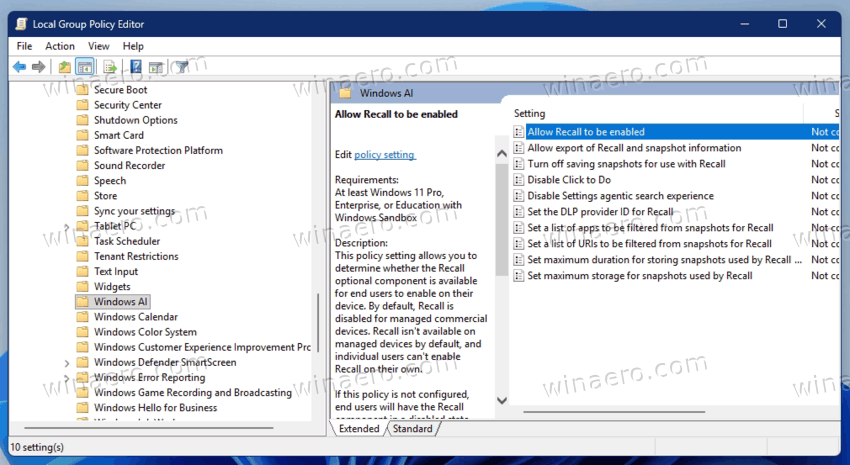Switch to the Standard tab

click(x=413, y=429)
